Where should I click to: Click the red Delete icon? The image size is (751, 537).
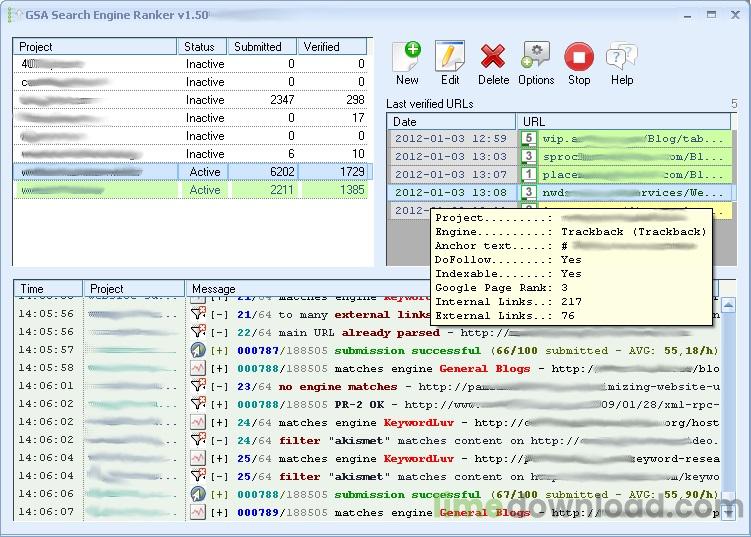(x=493, y=57)
